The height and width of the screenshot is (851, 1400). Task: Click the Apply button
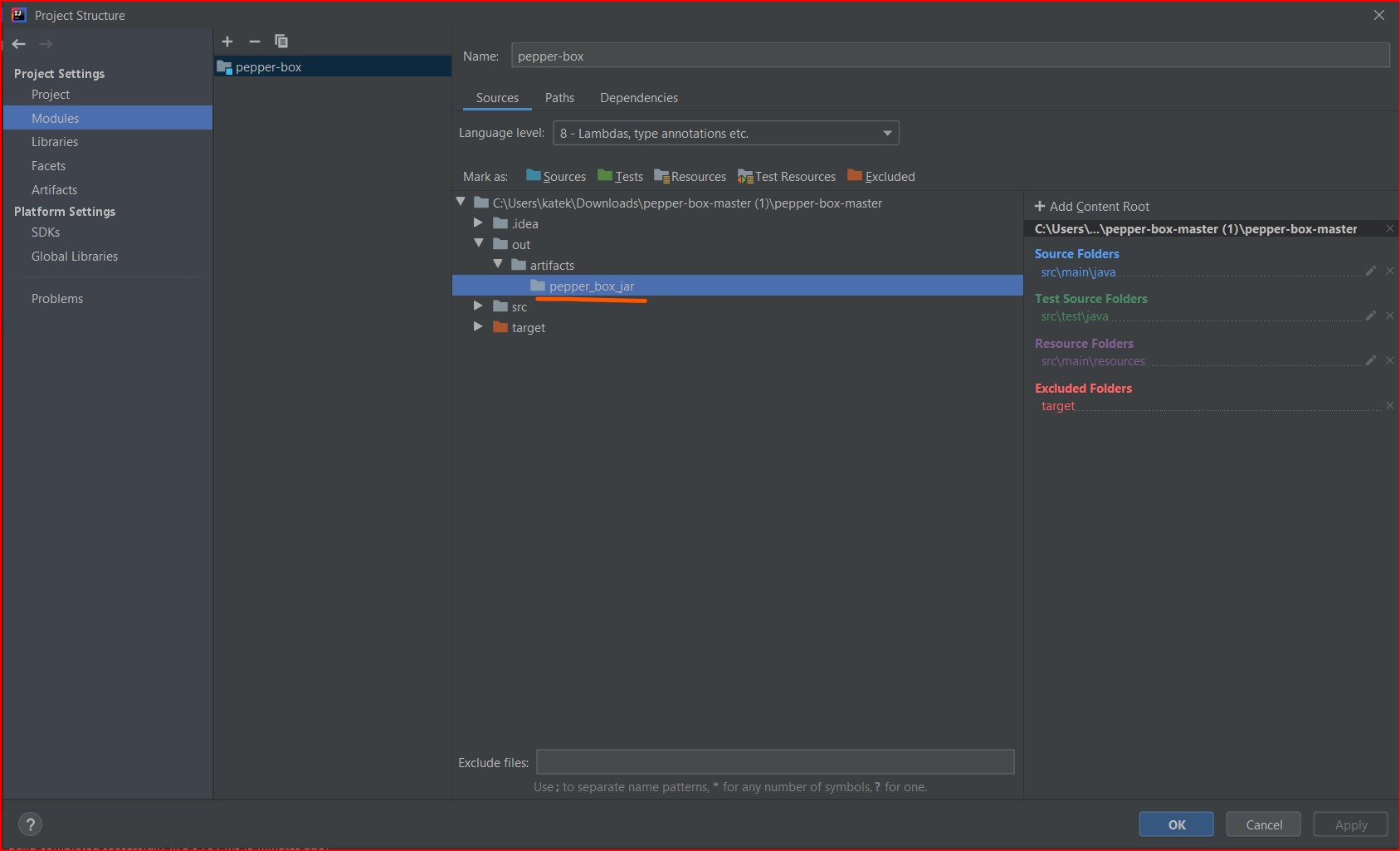tap(1349, 824)
